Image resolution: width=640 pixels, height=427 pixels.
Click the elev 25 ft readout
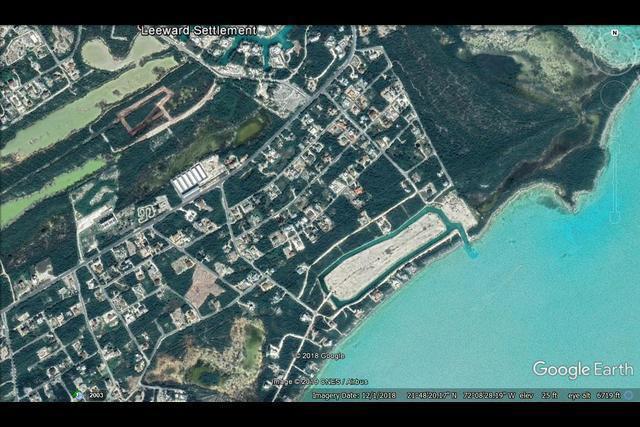539,395
